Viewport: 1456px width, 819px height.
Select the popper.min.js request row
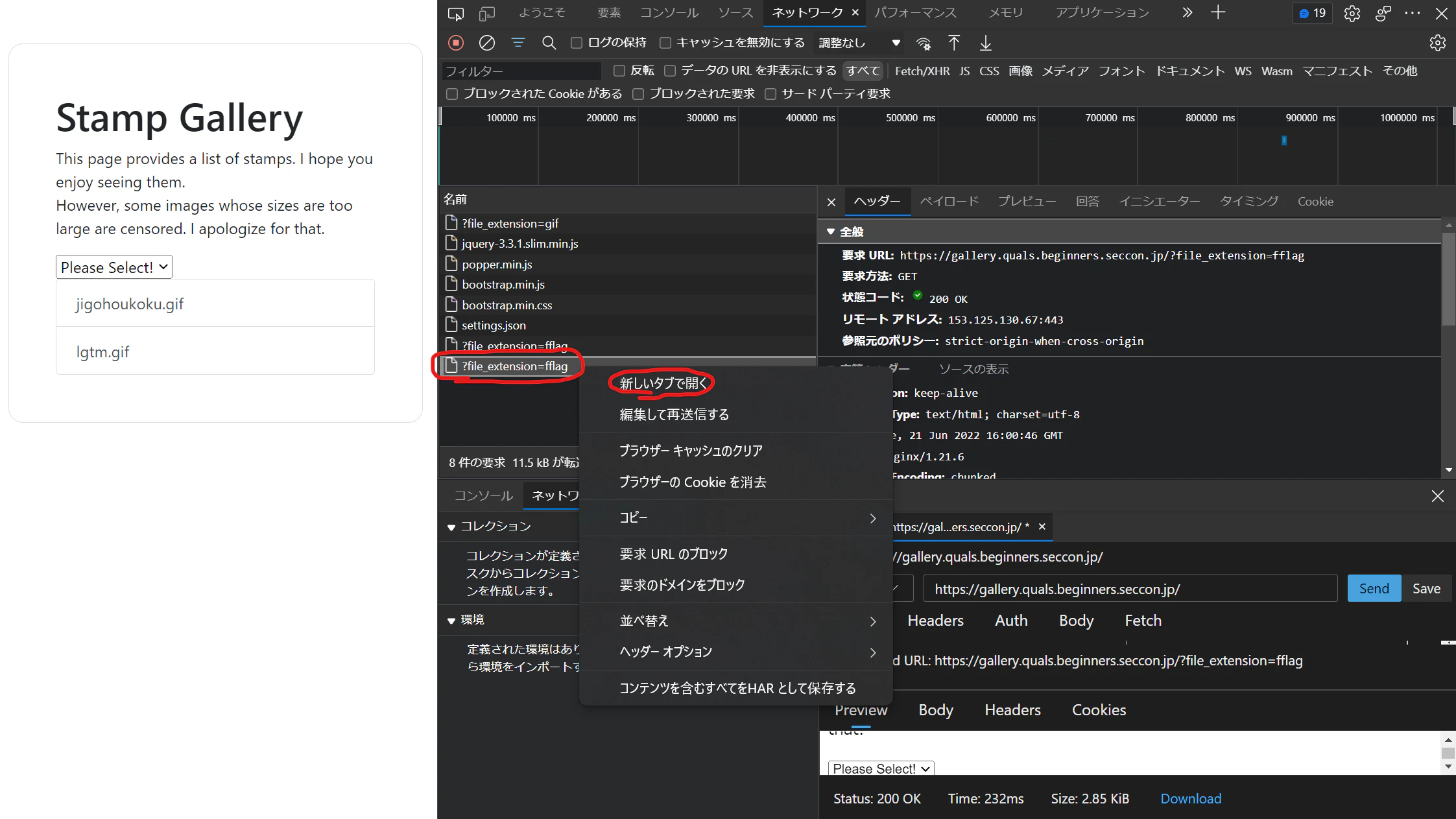point(627,264)
